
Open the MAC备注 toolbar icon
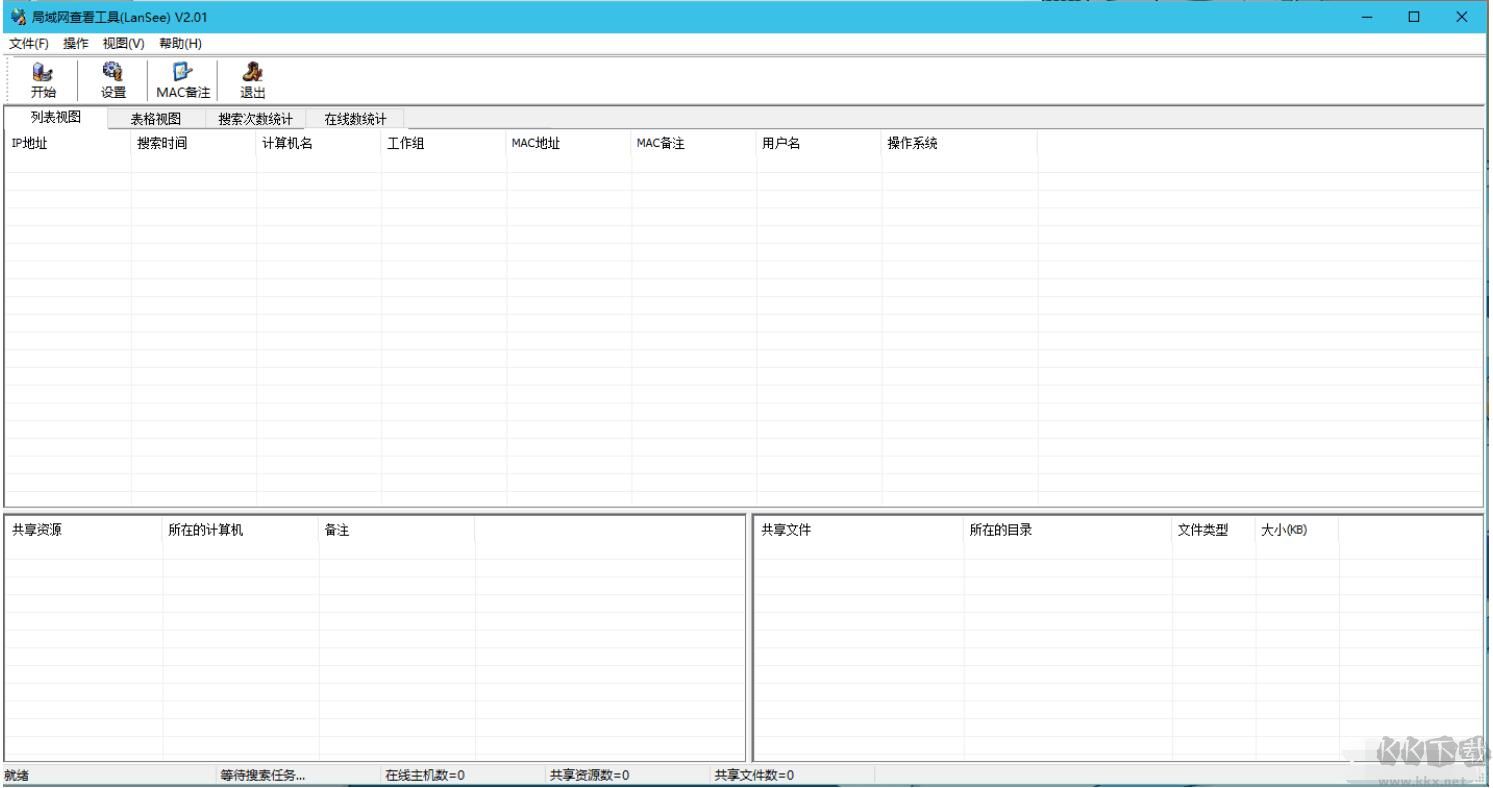(183, 80)
